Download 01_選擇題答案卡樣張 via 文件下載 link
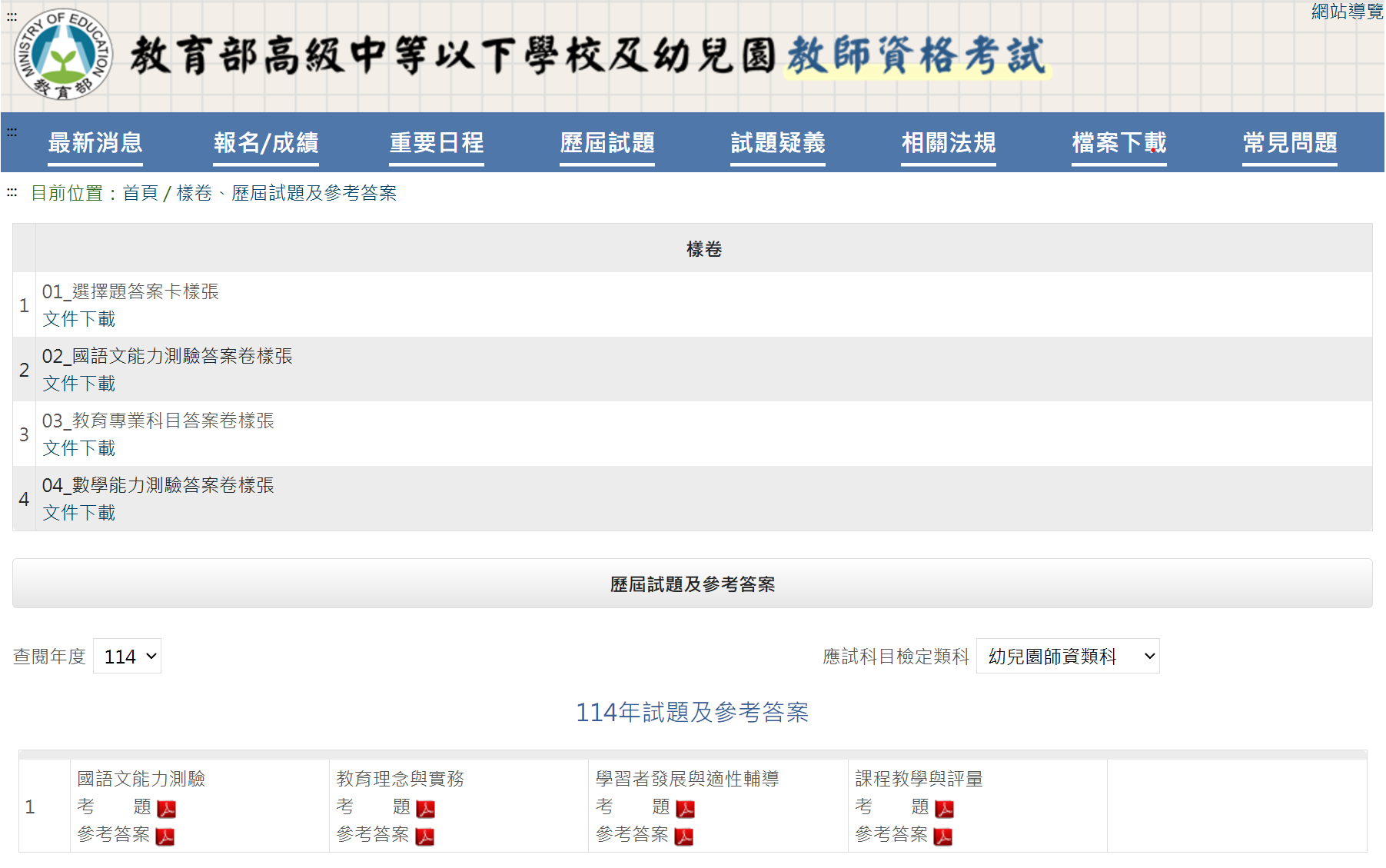1386x868 pixels. [78, 319]
